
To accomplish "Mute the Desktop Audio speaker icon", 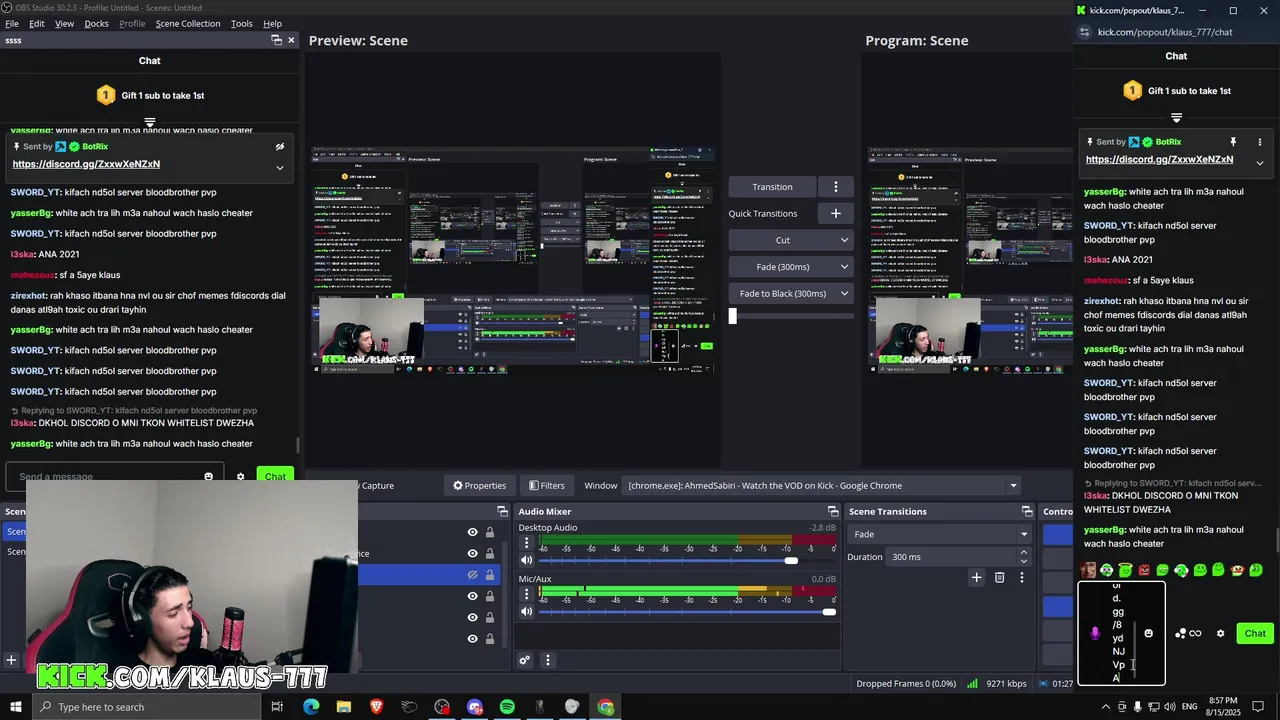I will (x=527, y=560).
